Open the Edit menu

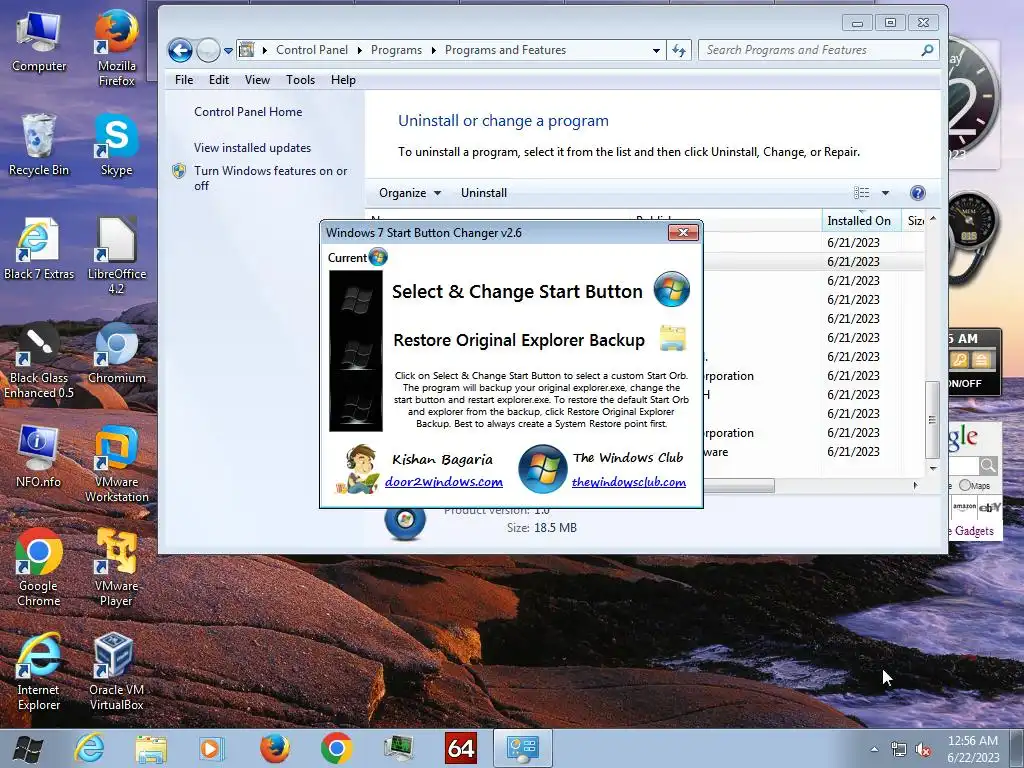(x=219, y=80)
